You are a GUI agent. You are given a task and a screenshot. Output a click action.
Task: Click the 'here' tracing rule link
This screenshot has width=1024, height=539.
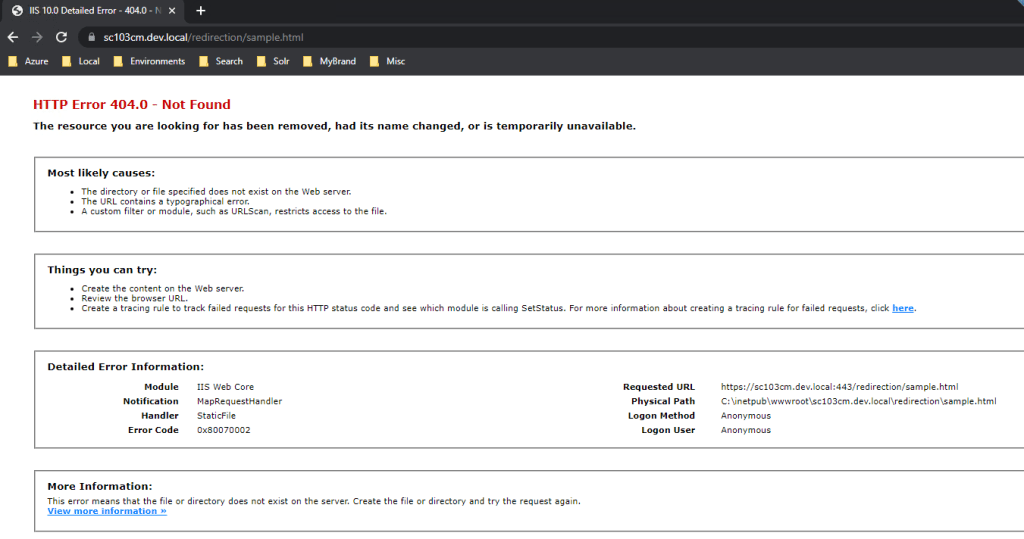902,308
